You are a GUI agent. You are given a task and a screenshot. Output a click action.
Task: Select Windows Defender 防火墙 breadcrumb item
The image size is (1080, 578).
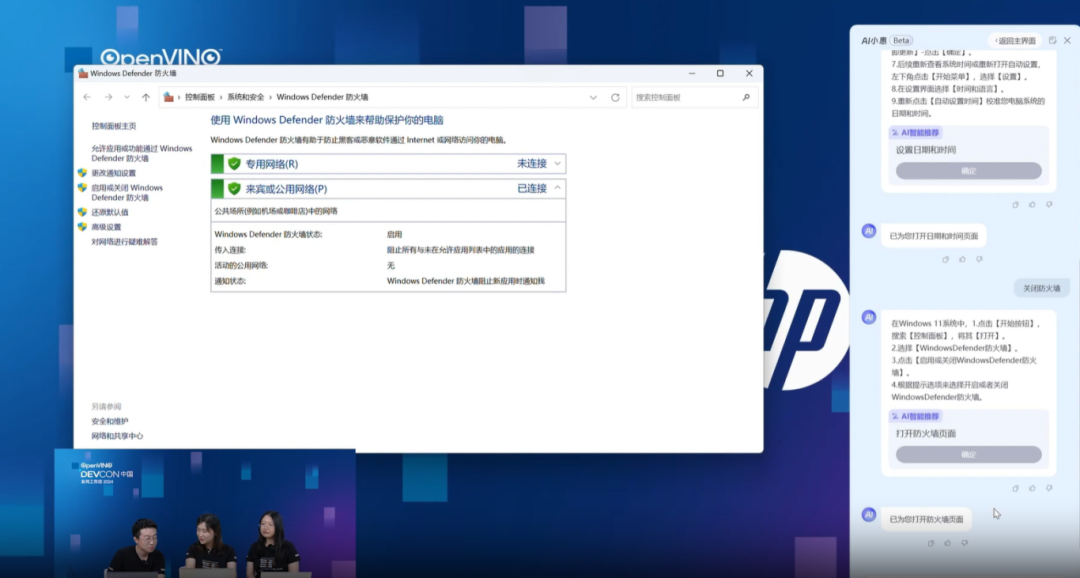click(x=322, y=97)
